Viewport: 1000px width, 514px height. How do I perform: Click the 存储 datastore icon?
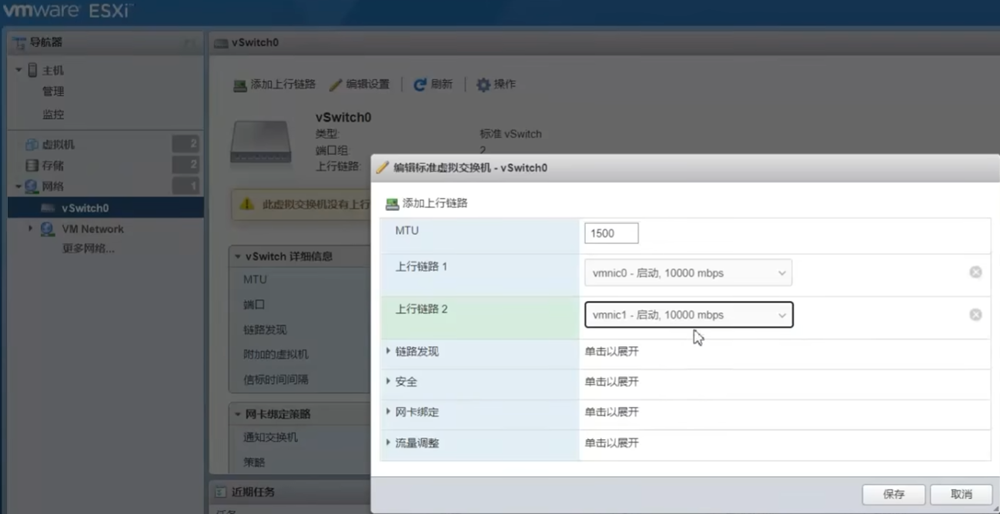coord(32,166)
